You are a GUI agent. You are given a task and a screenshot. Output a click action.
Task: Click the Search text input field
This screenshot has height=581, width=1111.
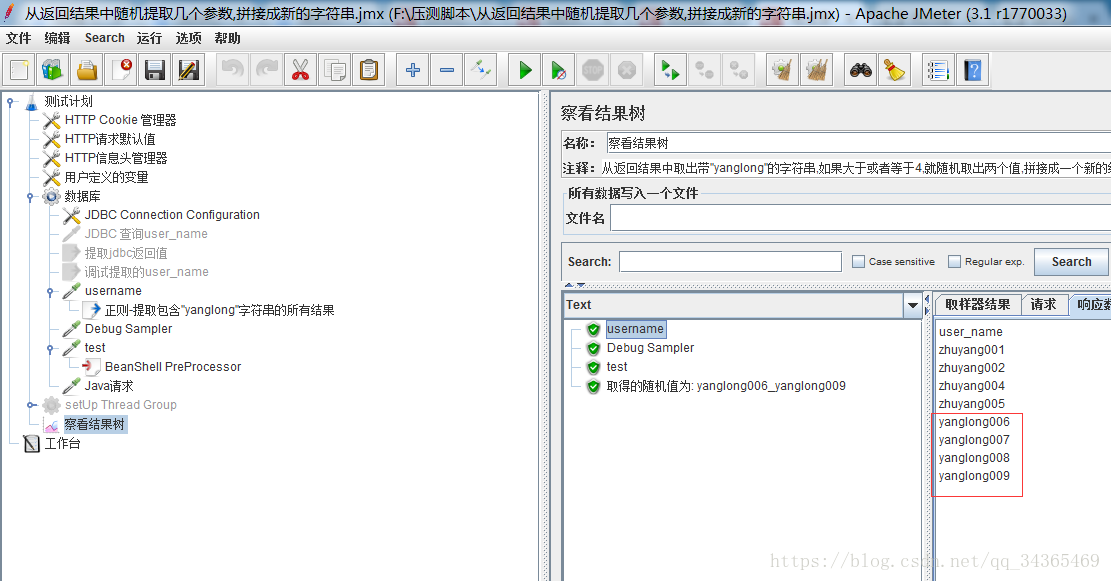point(730,261)
